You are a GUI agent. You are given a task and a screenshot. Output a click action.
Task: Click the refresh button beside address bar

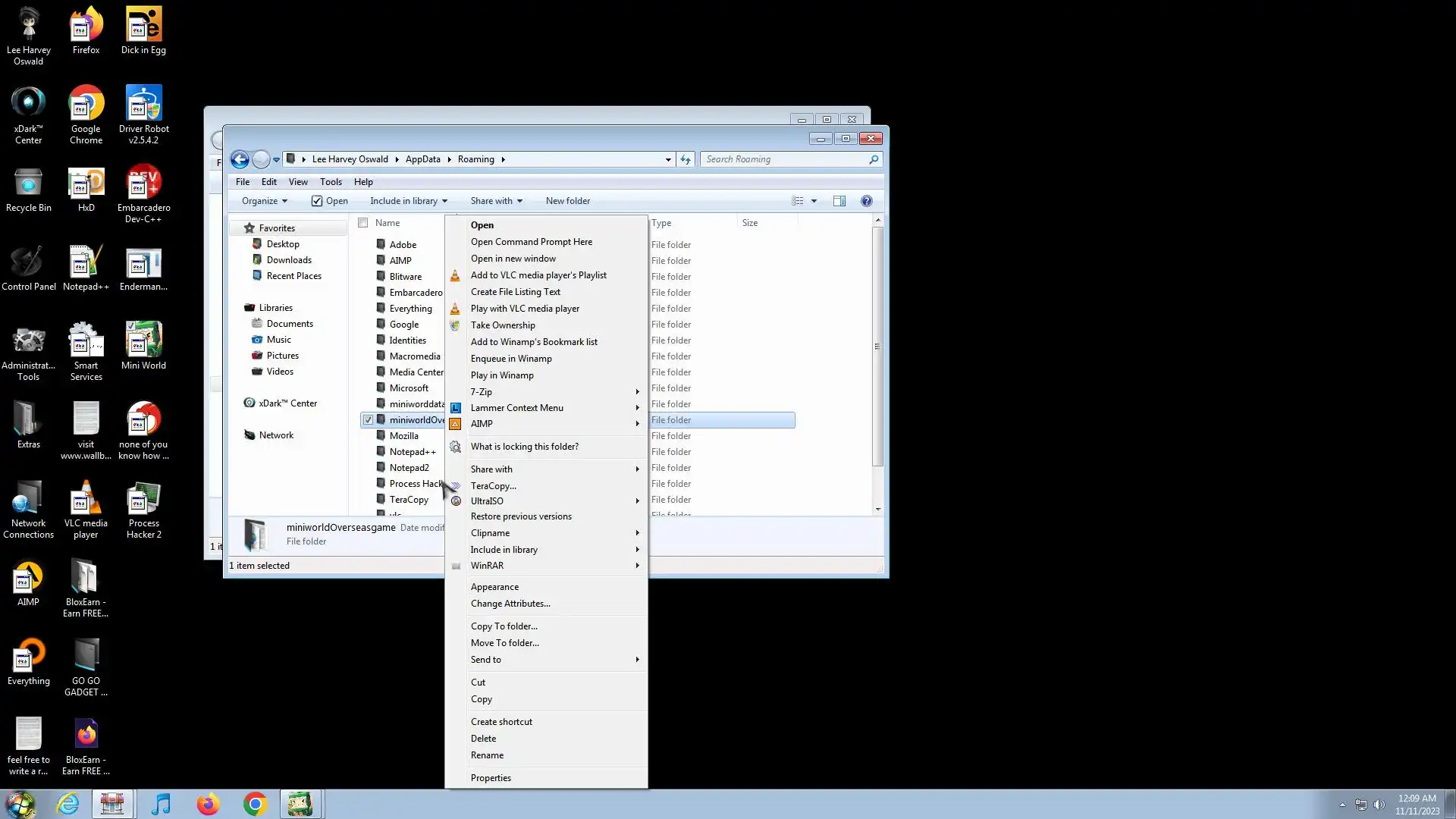pyautogui.click(x=686, y=159)
